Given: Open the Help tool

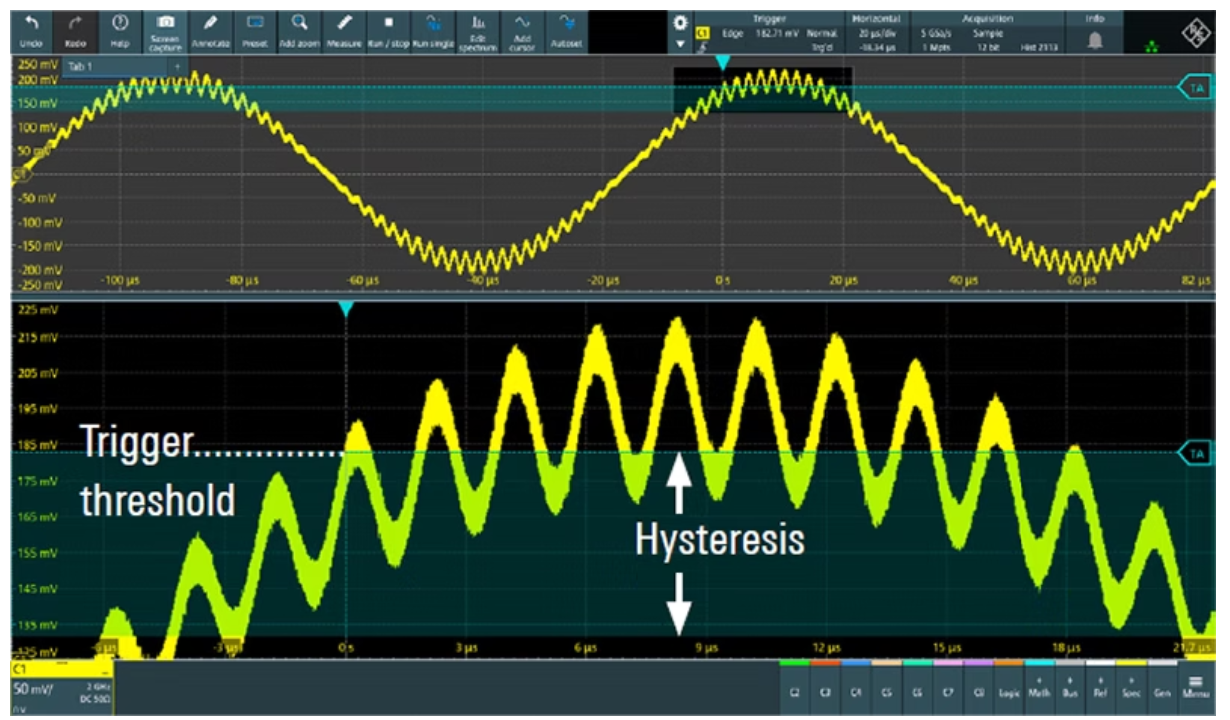Looking at the screenshot, I should coord(121,31).
